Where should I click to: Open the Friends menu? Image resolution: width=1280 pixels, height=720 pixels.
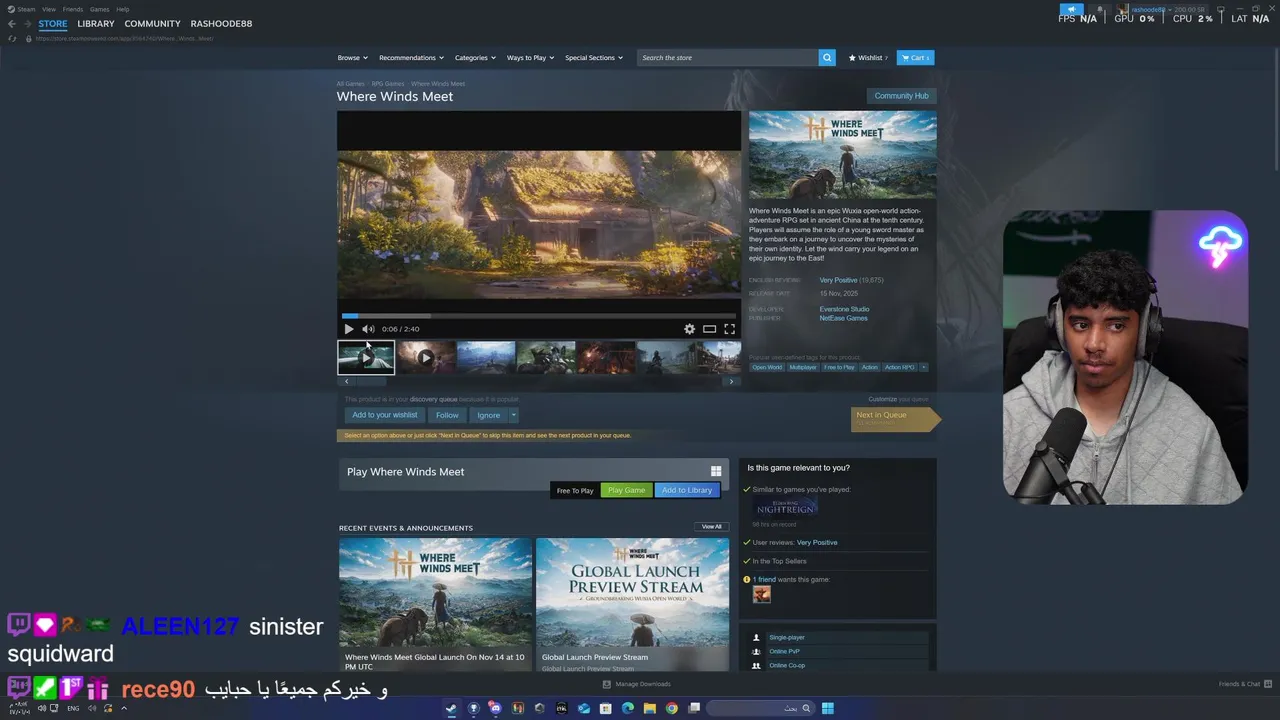tap(73, 9)
